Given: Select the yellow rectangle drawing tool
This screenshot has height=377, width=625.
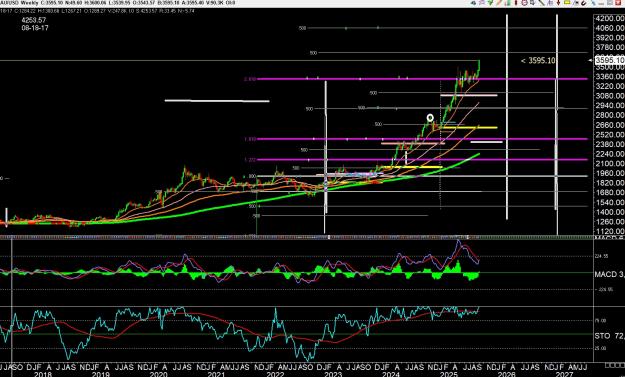Looking at the screenshot, I should (x=567, y=2).
